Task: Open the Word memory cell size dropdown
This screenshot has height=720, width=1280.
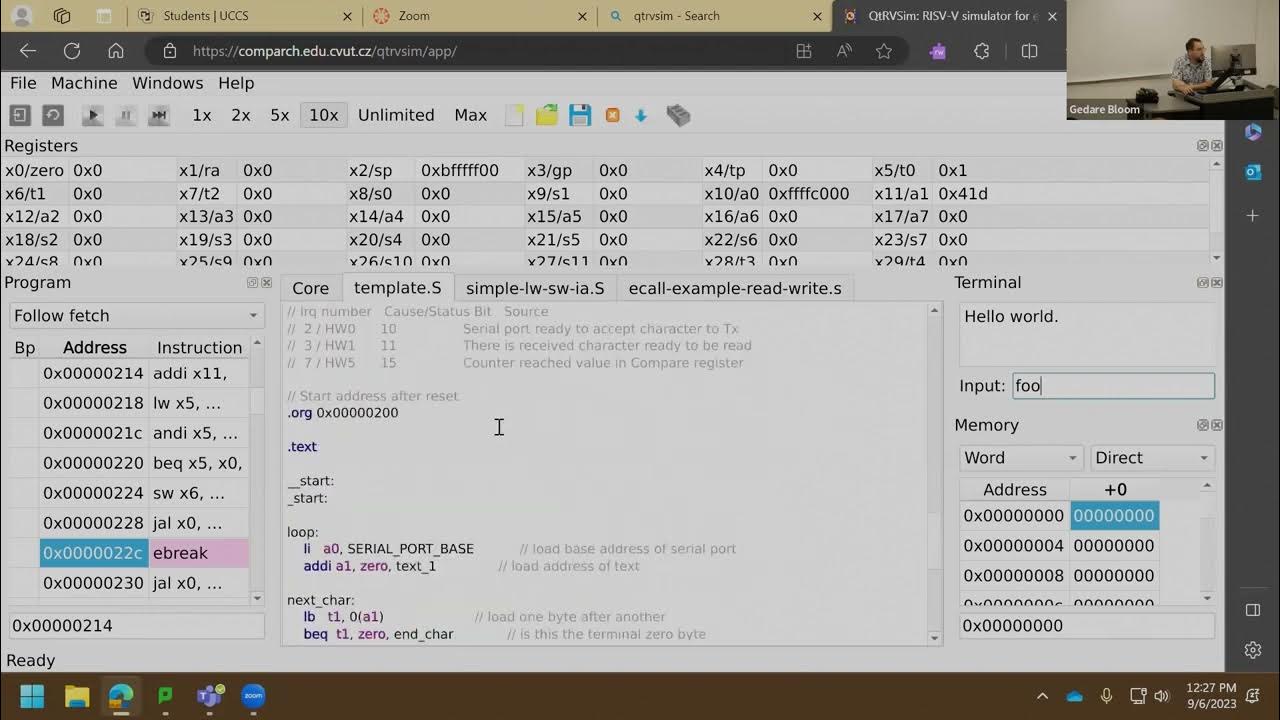Action: coord(1020,457)
